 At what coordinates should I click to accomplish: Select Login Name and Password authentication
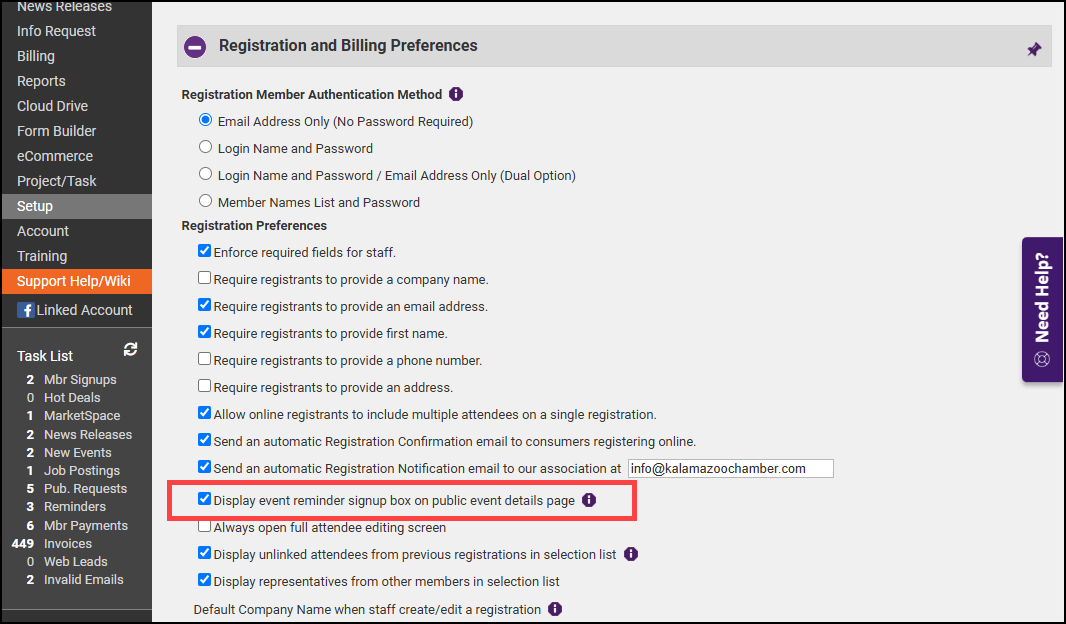click(x=206, y=148)
